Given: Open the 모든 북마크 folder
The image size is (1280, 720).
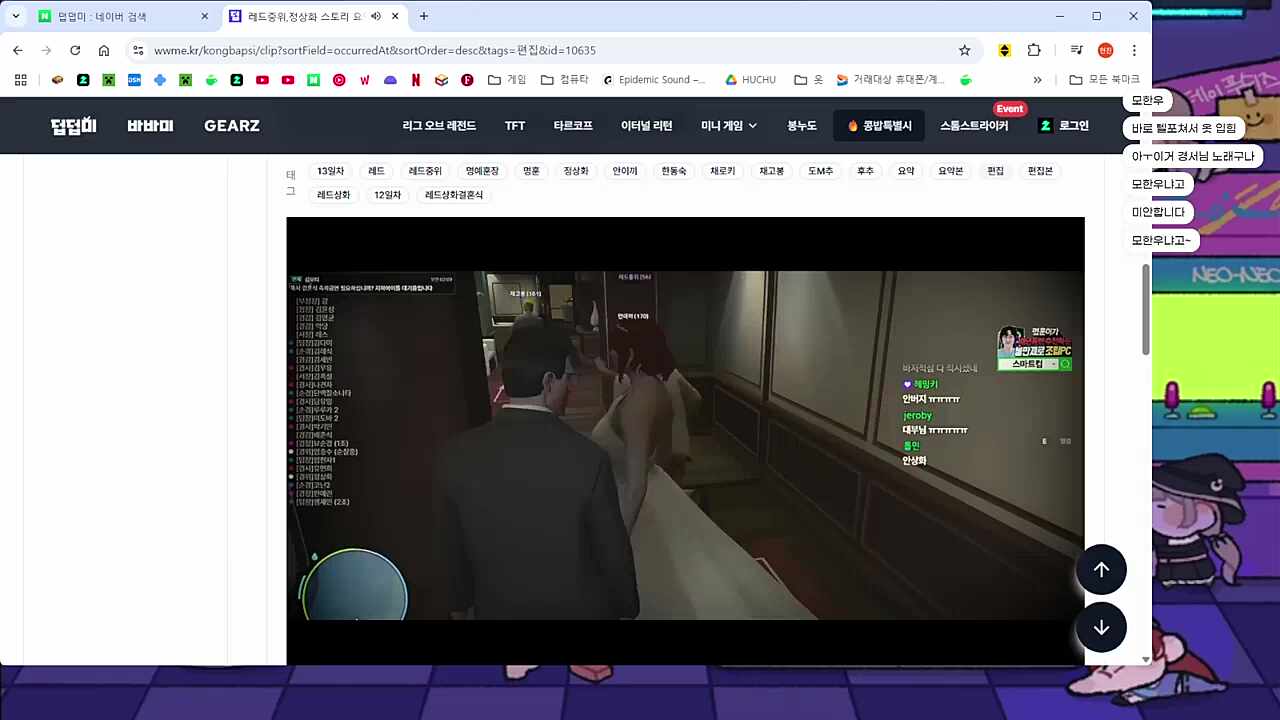Looking at the screenshot, I should pos(1104,80).
